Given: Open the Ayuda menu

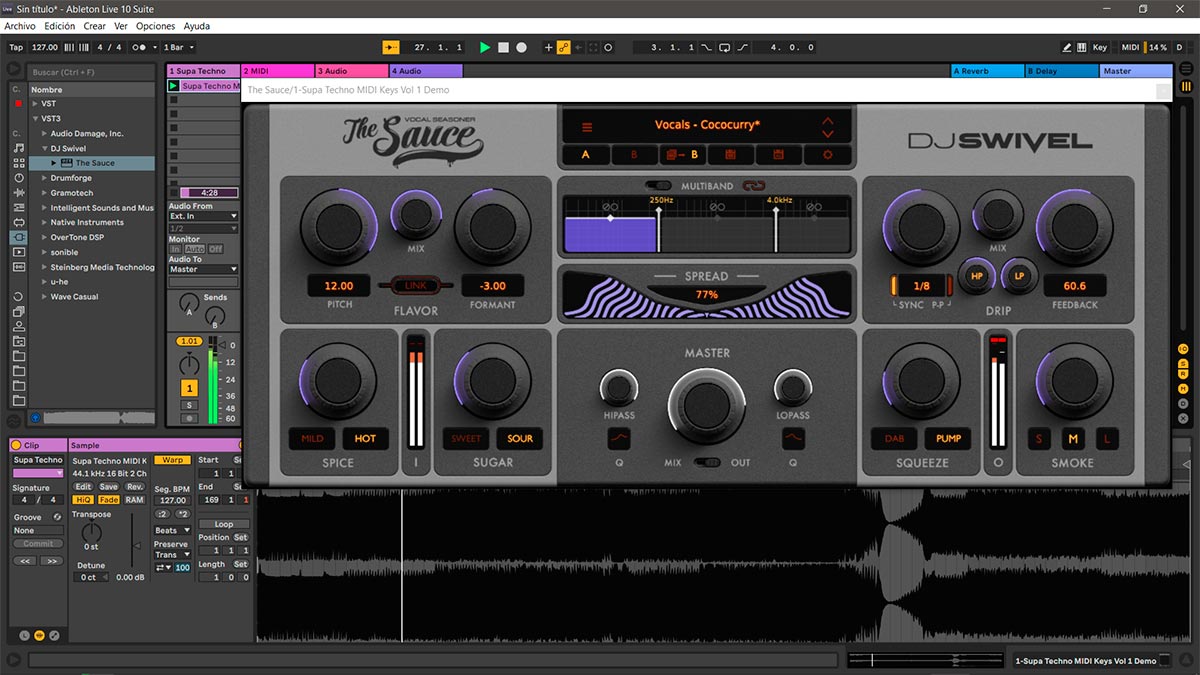Looking at the screenshot, I should 197,26.
